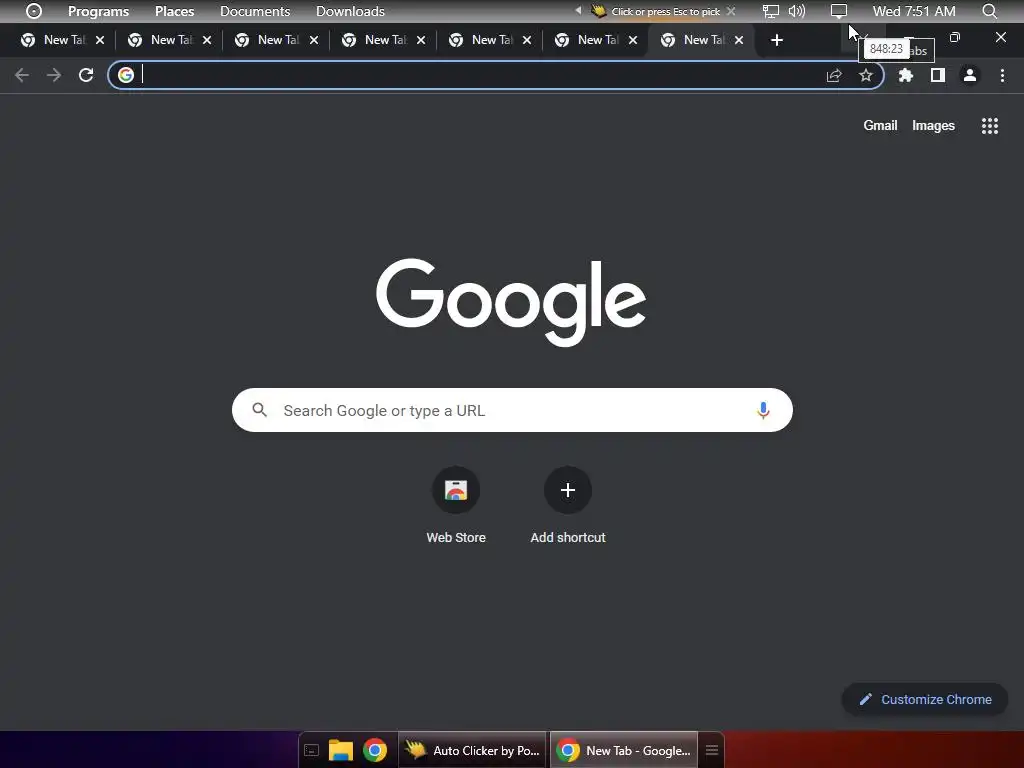This screenshot has width=1024, height=768.
Task: Open the clock showing Wed 7:51 AM
Action: (x=914, y=11)
